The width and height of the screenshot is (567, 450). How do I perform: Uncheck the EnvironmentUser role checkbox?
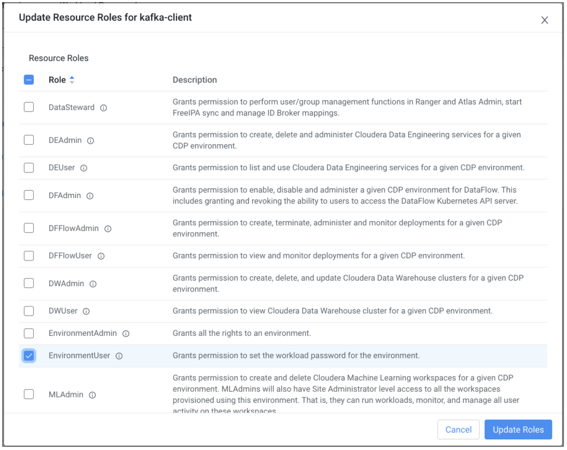29,356
